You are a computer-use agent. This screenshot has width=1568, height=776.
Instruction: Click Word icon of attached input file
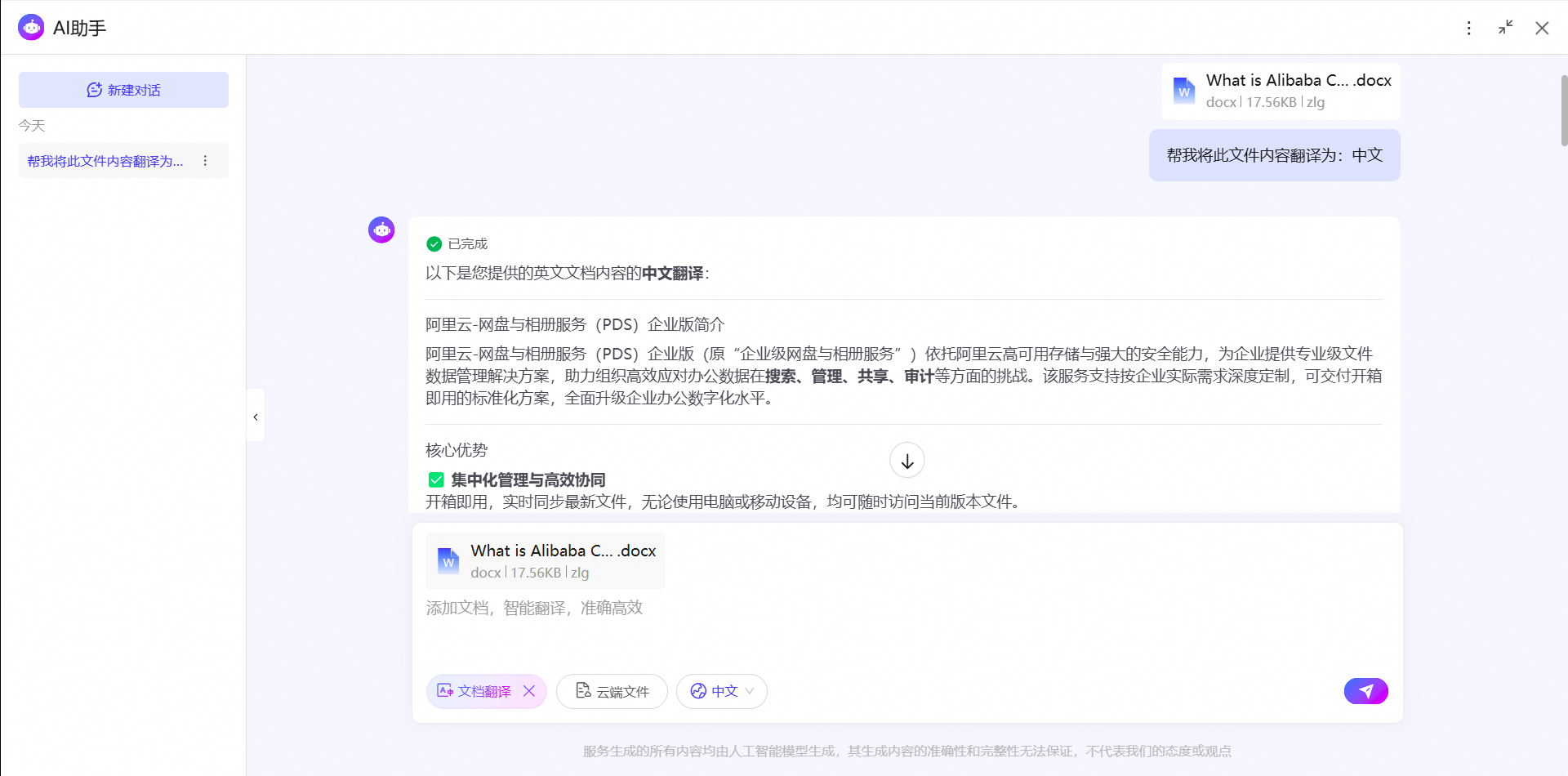pyautogui.click(x=448, y=561)
